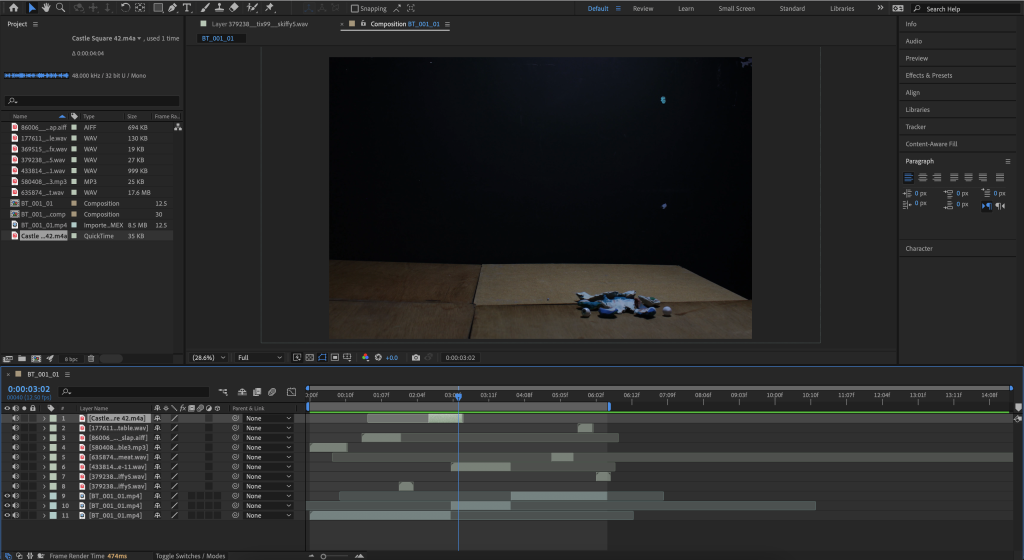Select the Pen tool
The width and height of the screenshot is (1024, 560).
tap(173, 8)
